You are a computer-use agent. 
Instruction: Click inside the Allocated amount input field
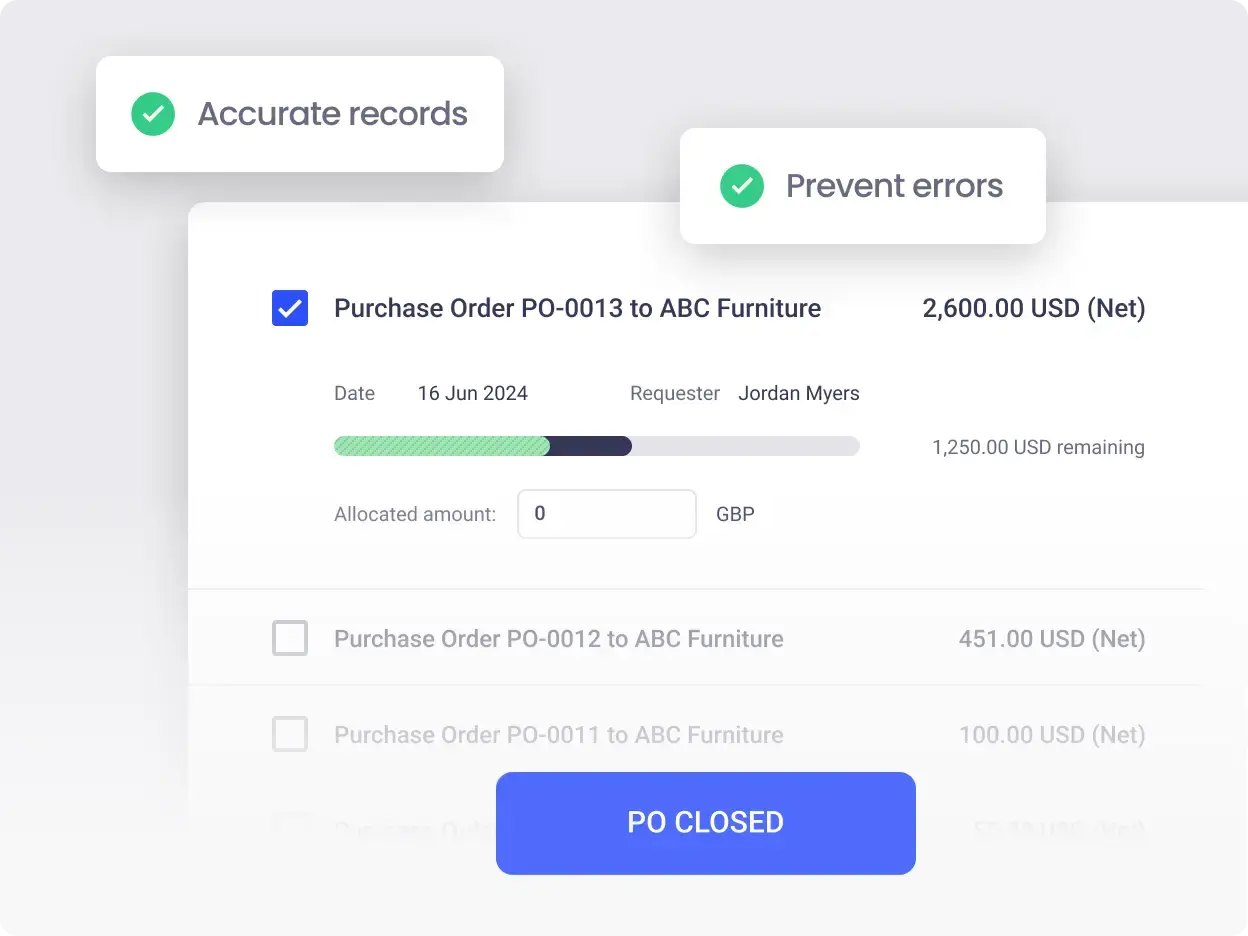[x=606, y=513]
